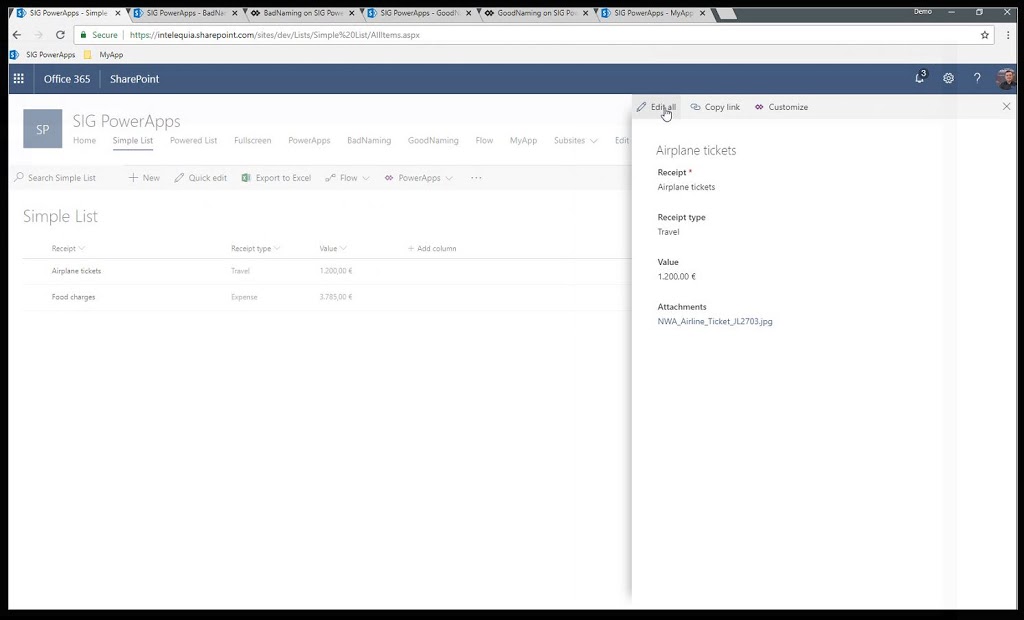Click New to add a list item
Viewport: 1024px width, 620px height.
tap(144, 178)
